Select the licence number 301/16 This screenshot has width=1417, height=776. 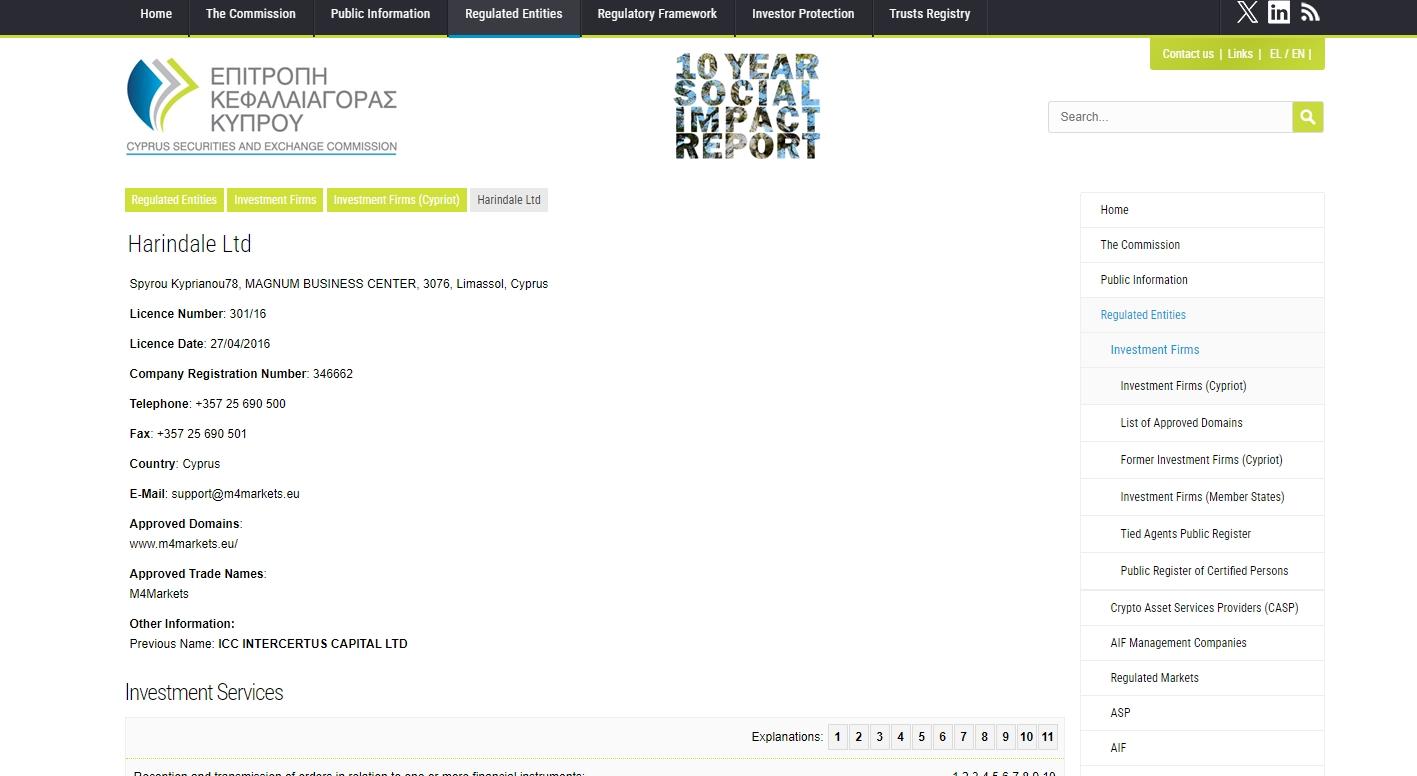pyautogui.click(x=248, y=314)
